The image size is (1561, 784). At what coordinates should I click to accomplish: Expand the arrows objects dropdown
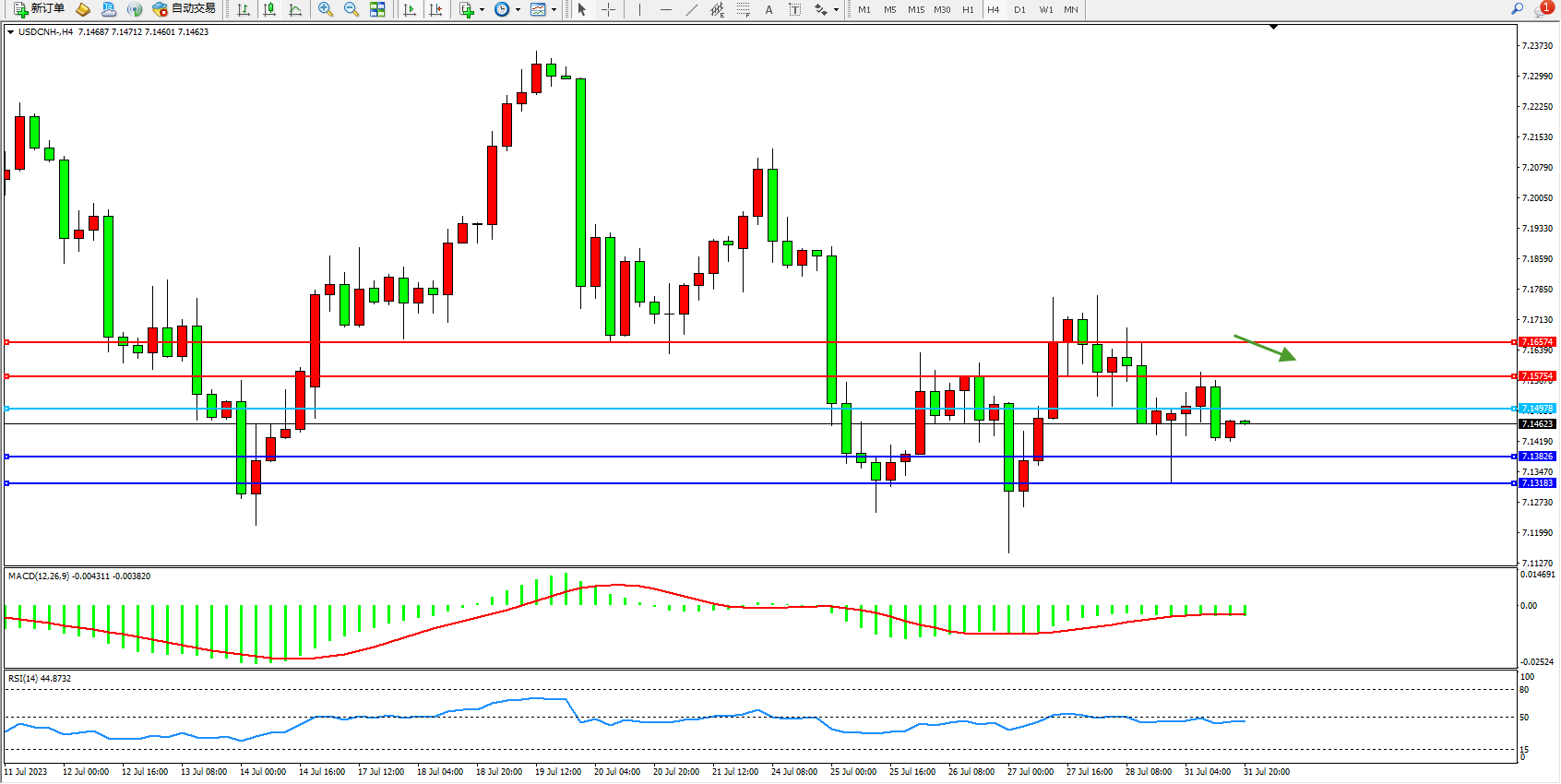tap(836, 9)
